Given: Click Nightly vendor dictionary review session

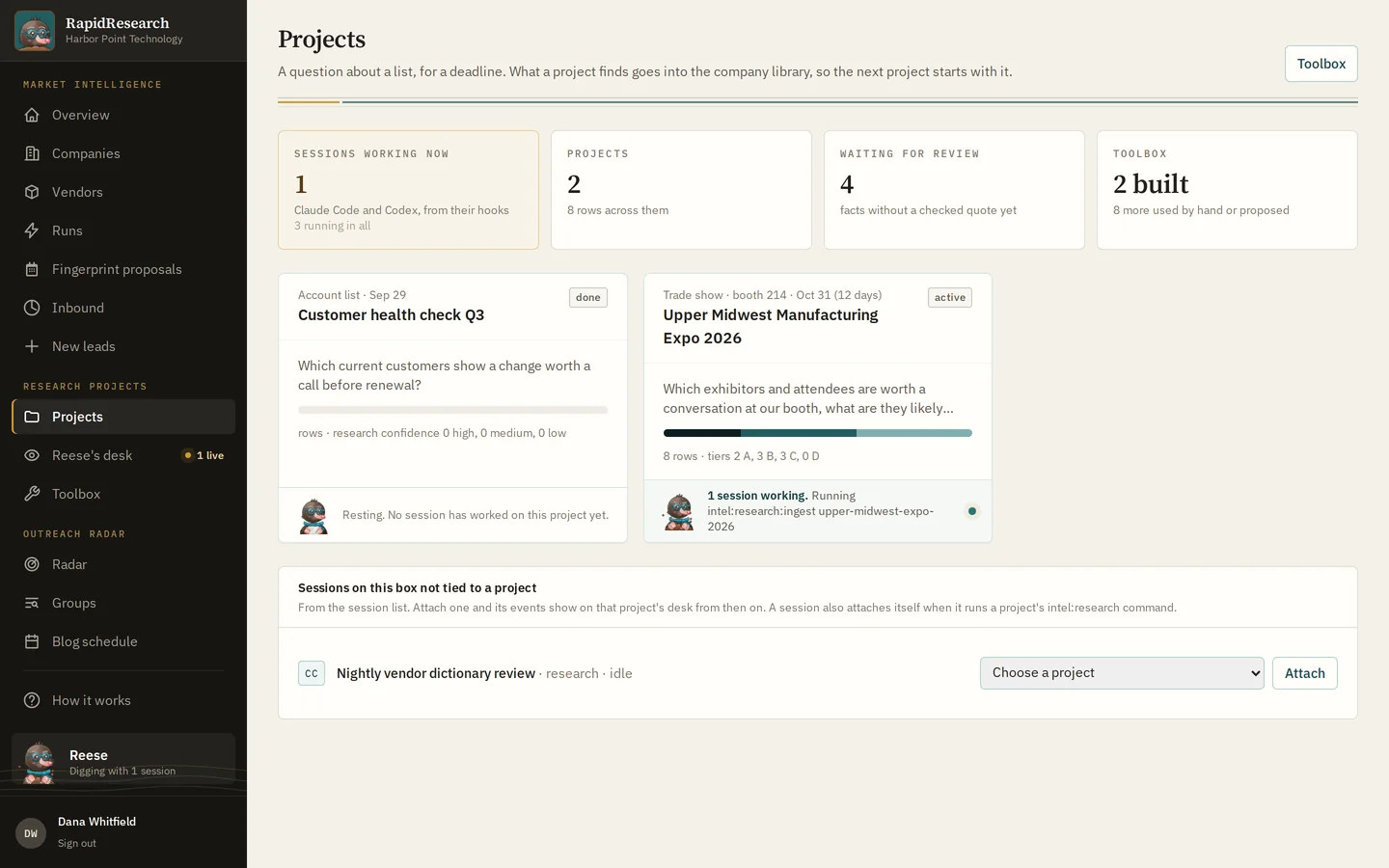Looking at the screenshot, I should point(436,673).
